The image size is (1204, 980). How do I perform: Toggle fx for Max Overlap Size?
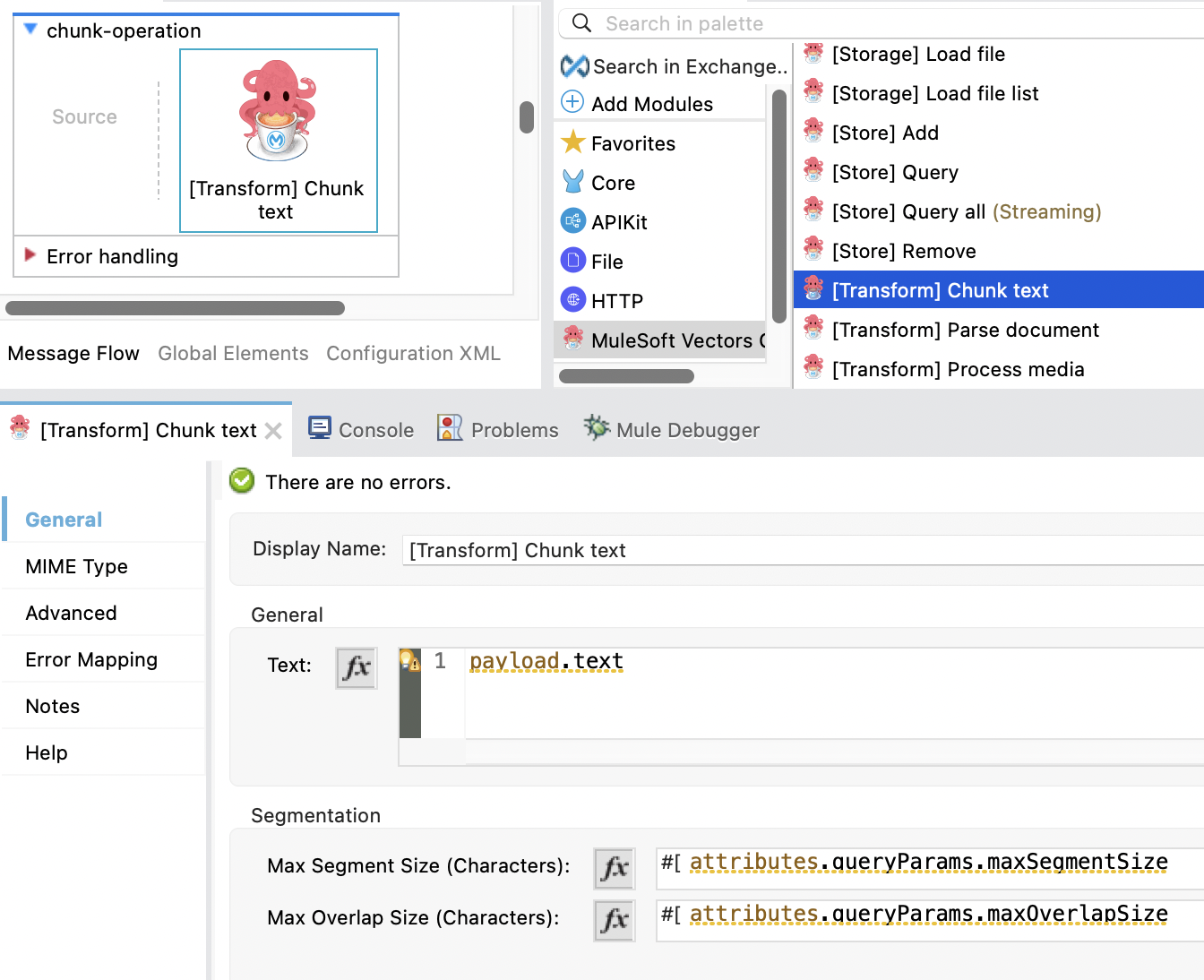(615, 920)
